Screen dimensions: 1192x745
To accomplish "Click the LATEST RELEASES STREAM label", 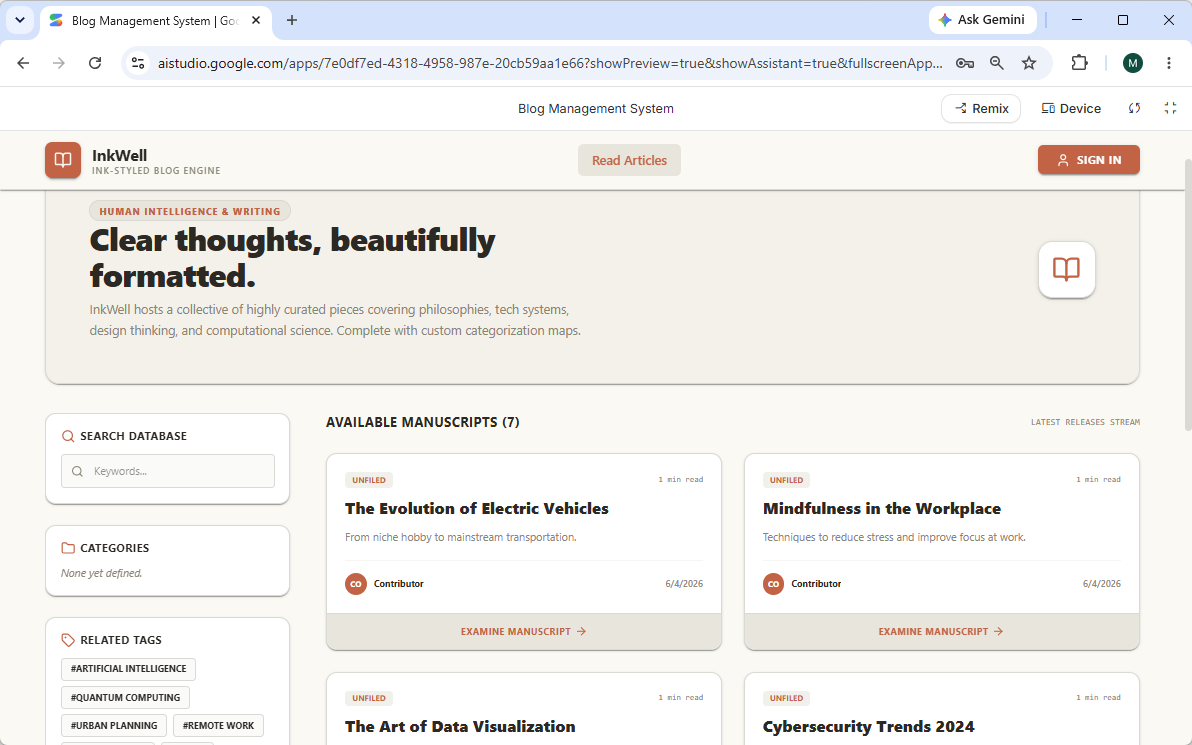I will 1085,422.
